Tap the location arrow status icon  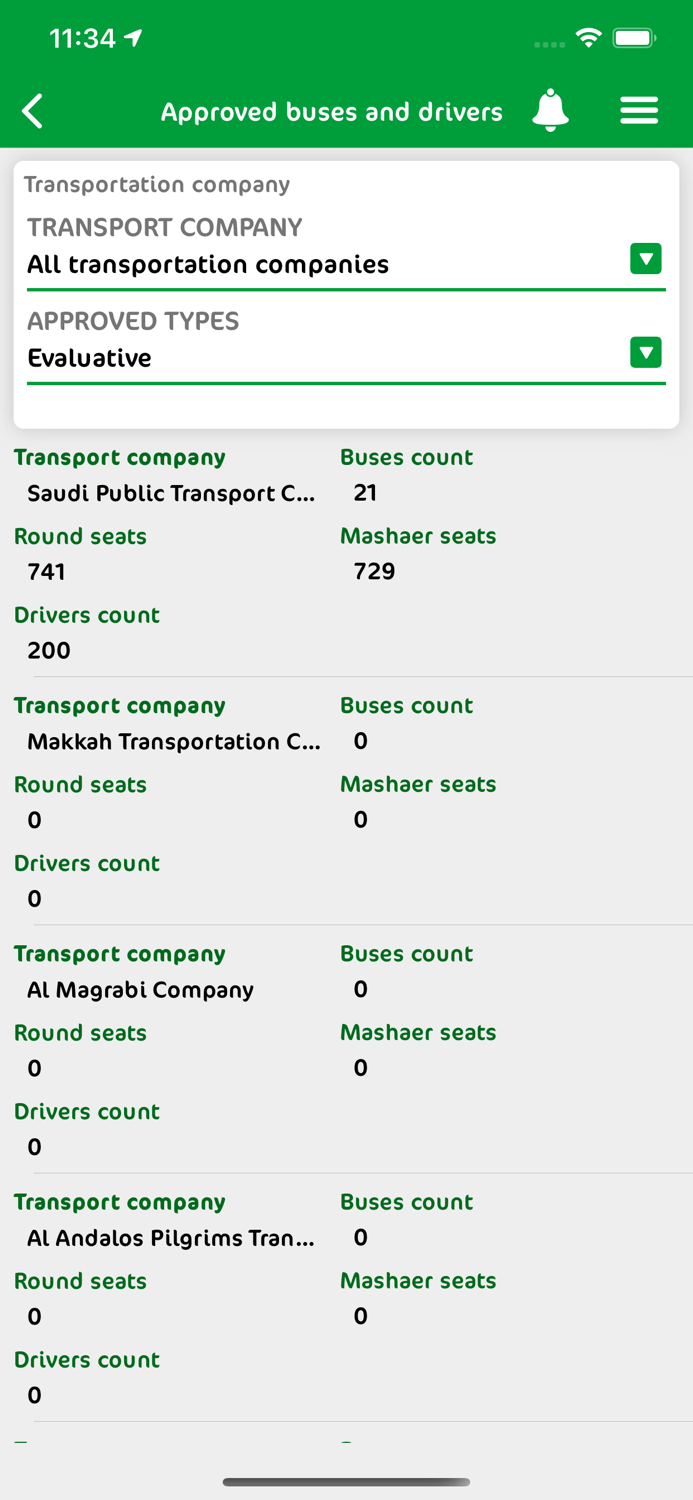134,38
